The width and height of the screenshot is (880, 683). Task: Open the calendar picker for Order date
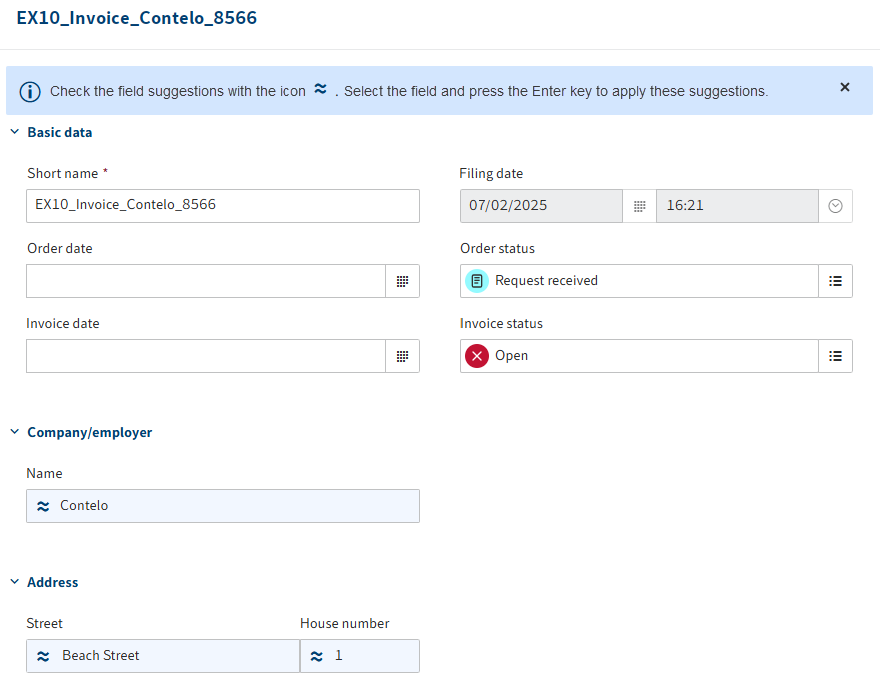(403, 281)
